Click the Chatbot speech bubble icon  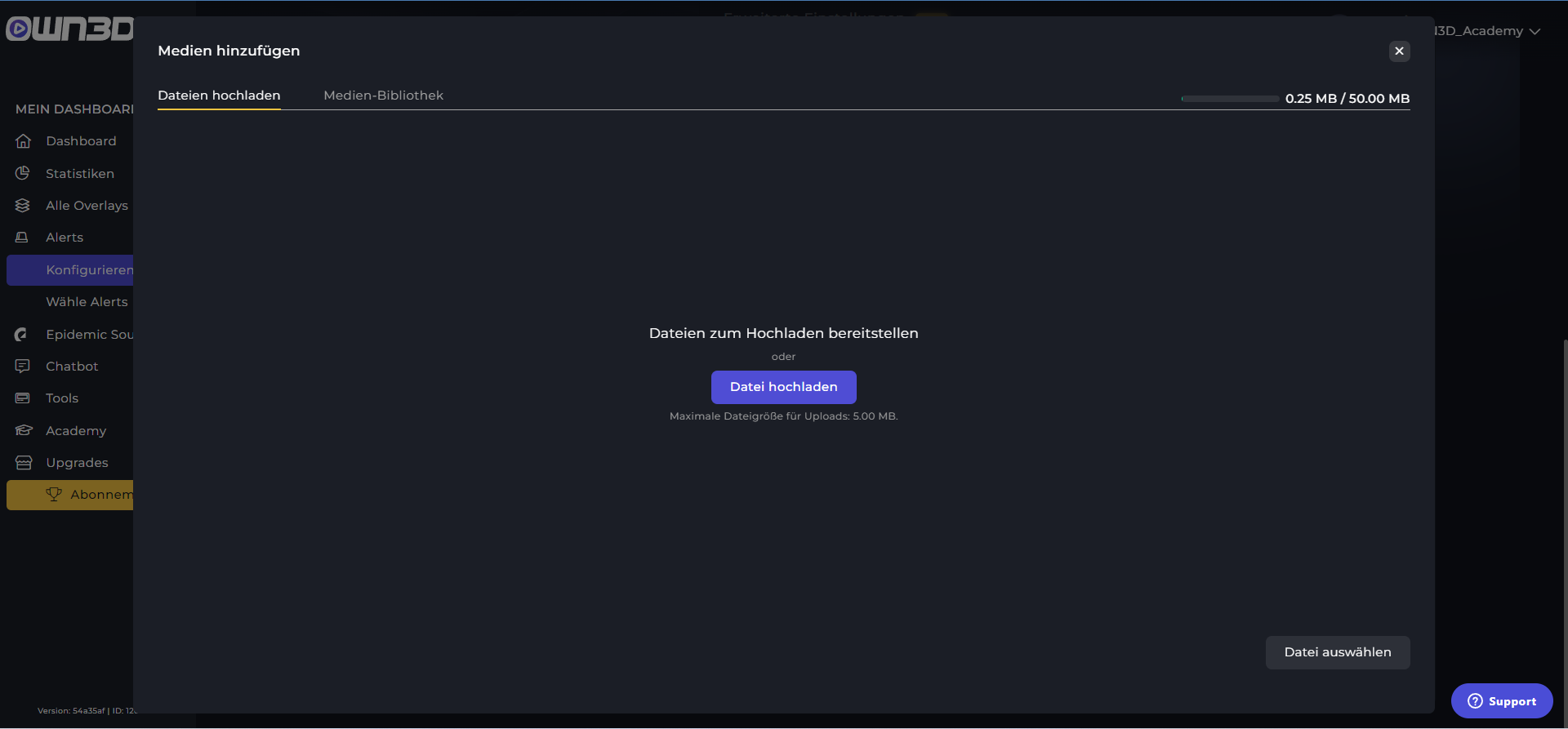(x=23, y=367)
